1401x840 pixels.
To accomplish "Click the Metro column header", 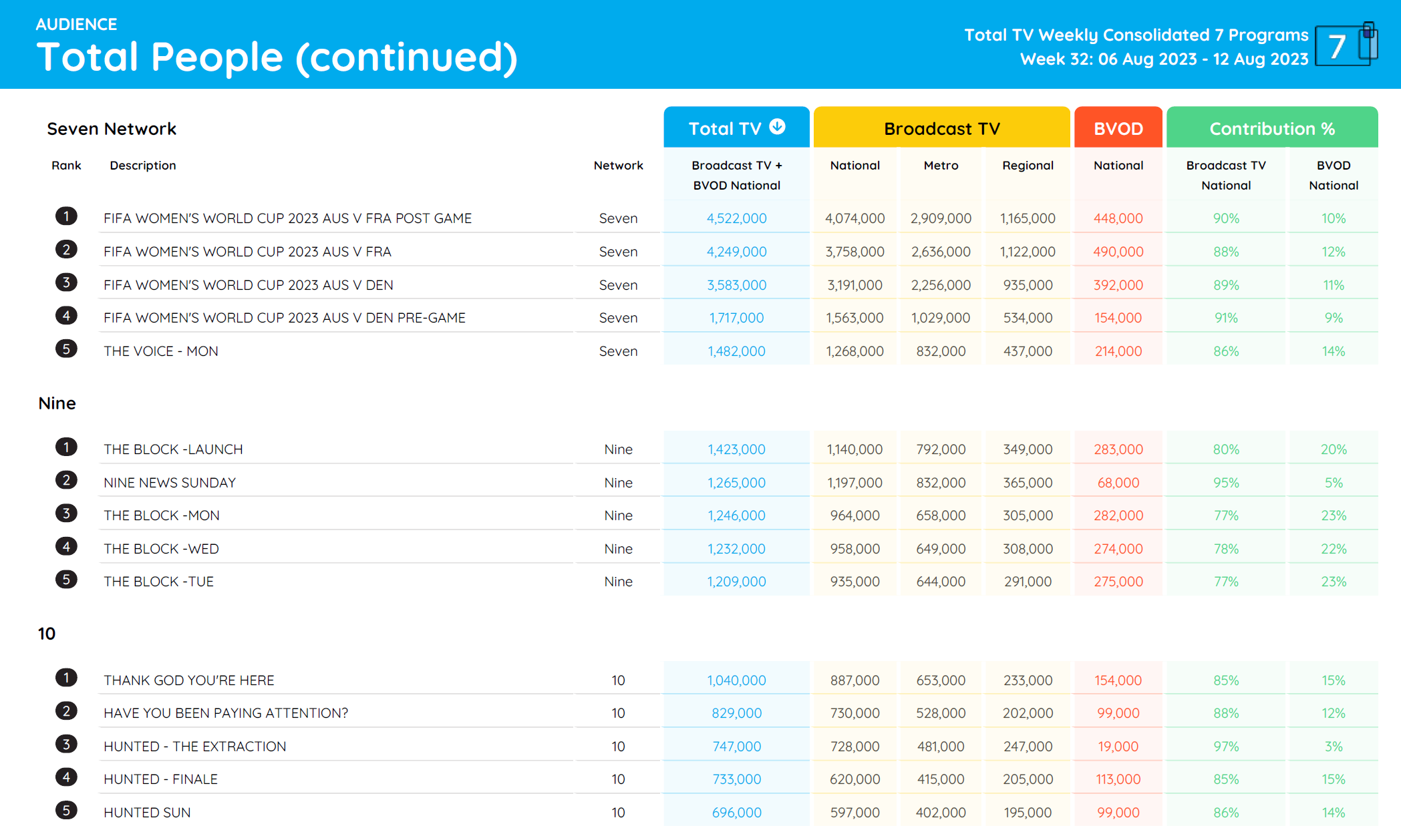I will [x=941, y=165].
